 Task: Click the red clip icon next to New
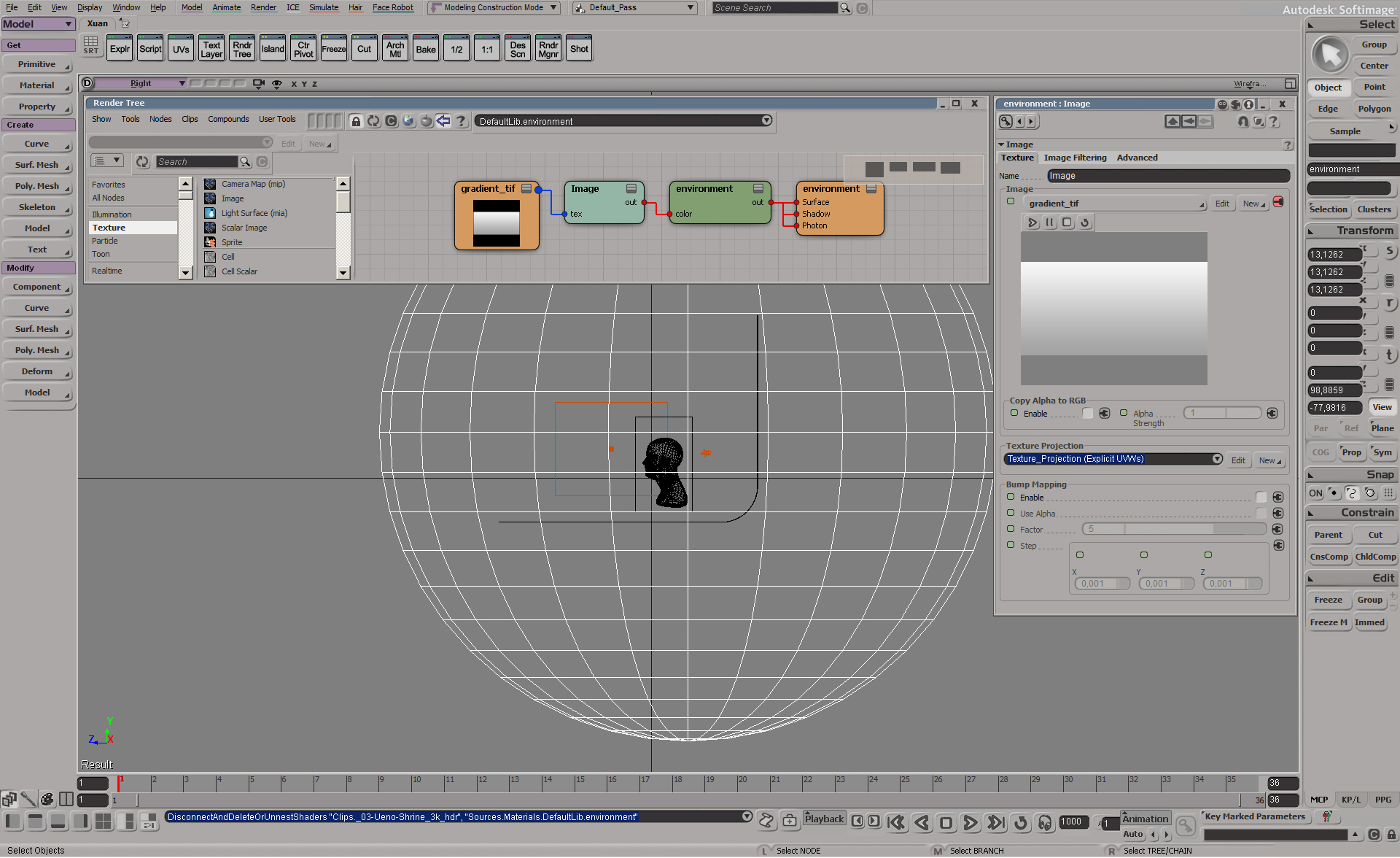pyautogui.click(x=1278, y=202)
